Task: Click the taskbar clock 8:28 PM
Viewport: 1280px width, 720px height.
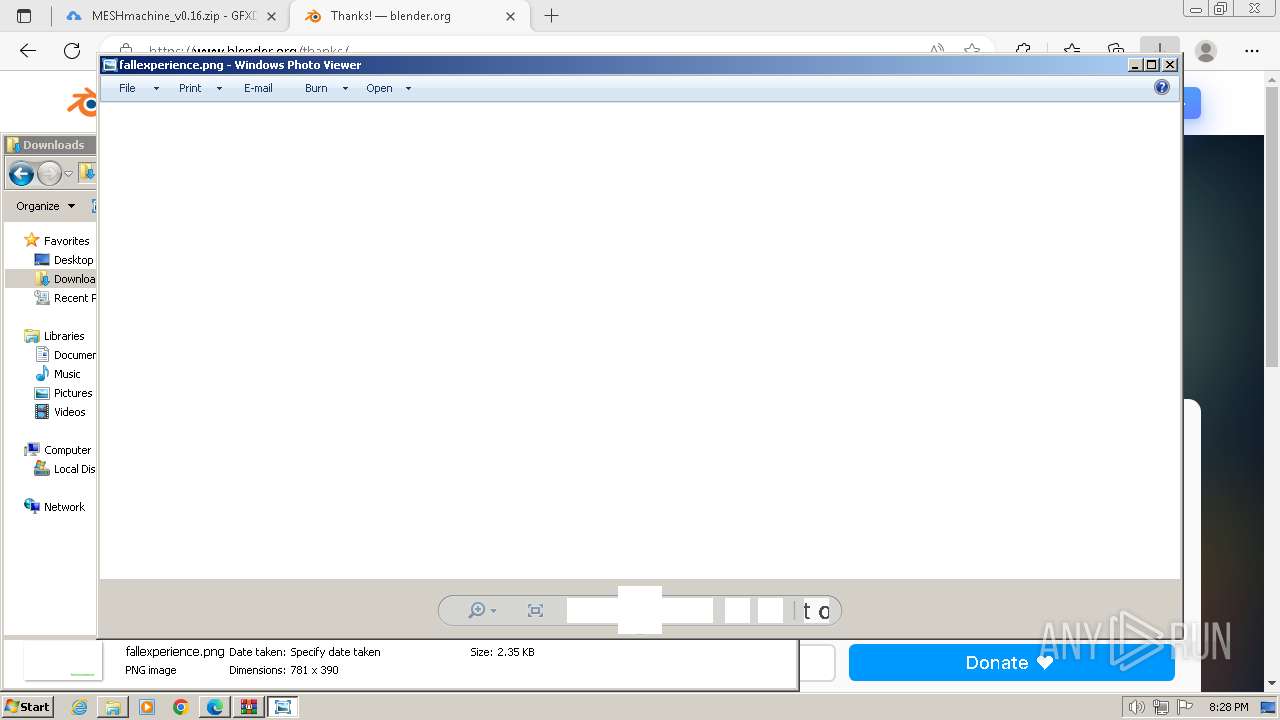Action: (x=1229, y=707)
